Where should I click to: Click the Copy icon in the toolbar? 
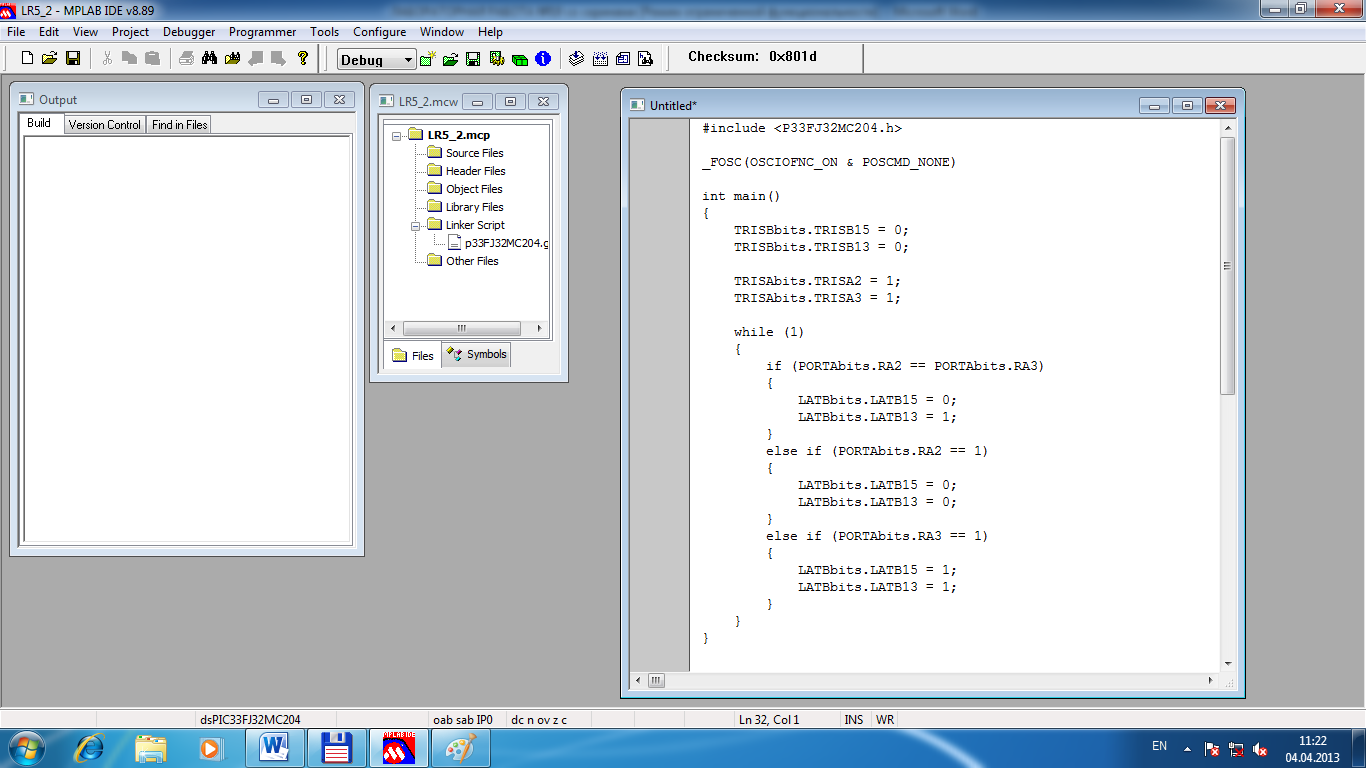coord(129,58)
